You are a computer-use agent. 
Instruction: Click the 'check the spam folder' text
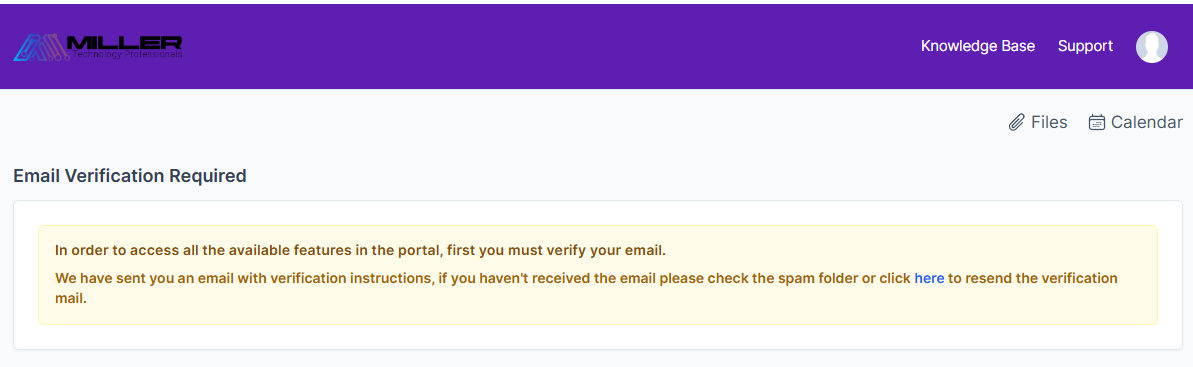point(782,278)
